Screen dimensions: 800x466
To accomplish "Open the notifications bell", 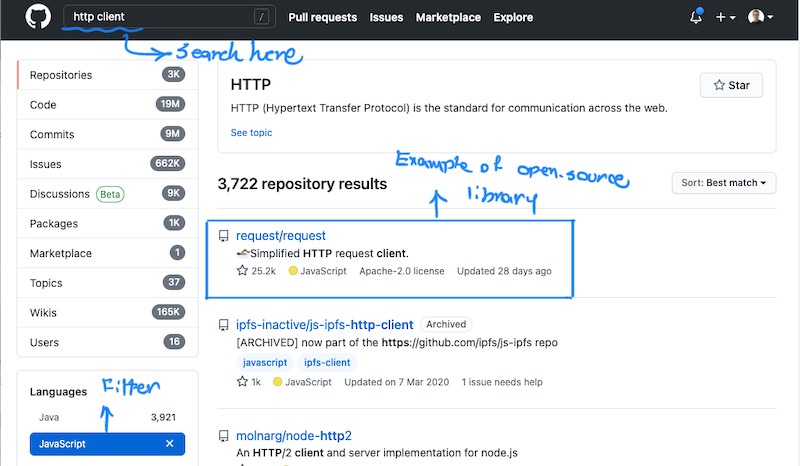I will click(x=696, y=16).
